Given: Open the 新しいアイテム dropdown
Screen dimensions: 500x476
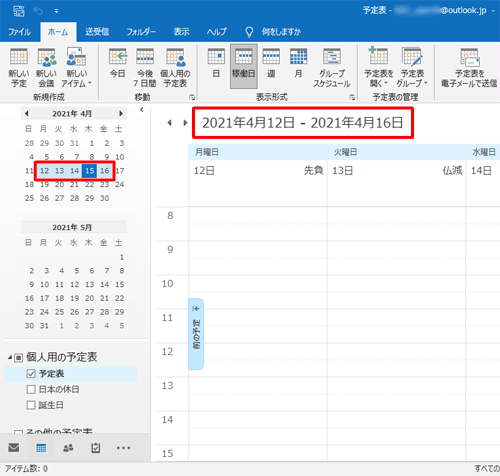Looking at the screenshot, I should (x=76, y=68).
